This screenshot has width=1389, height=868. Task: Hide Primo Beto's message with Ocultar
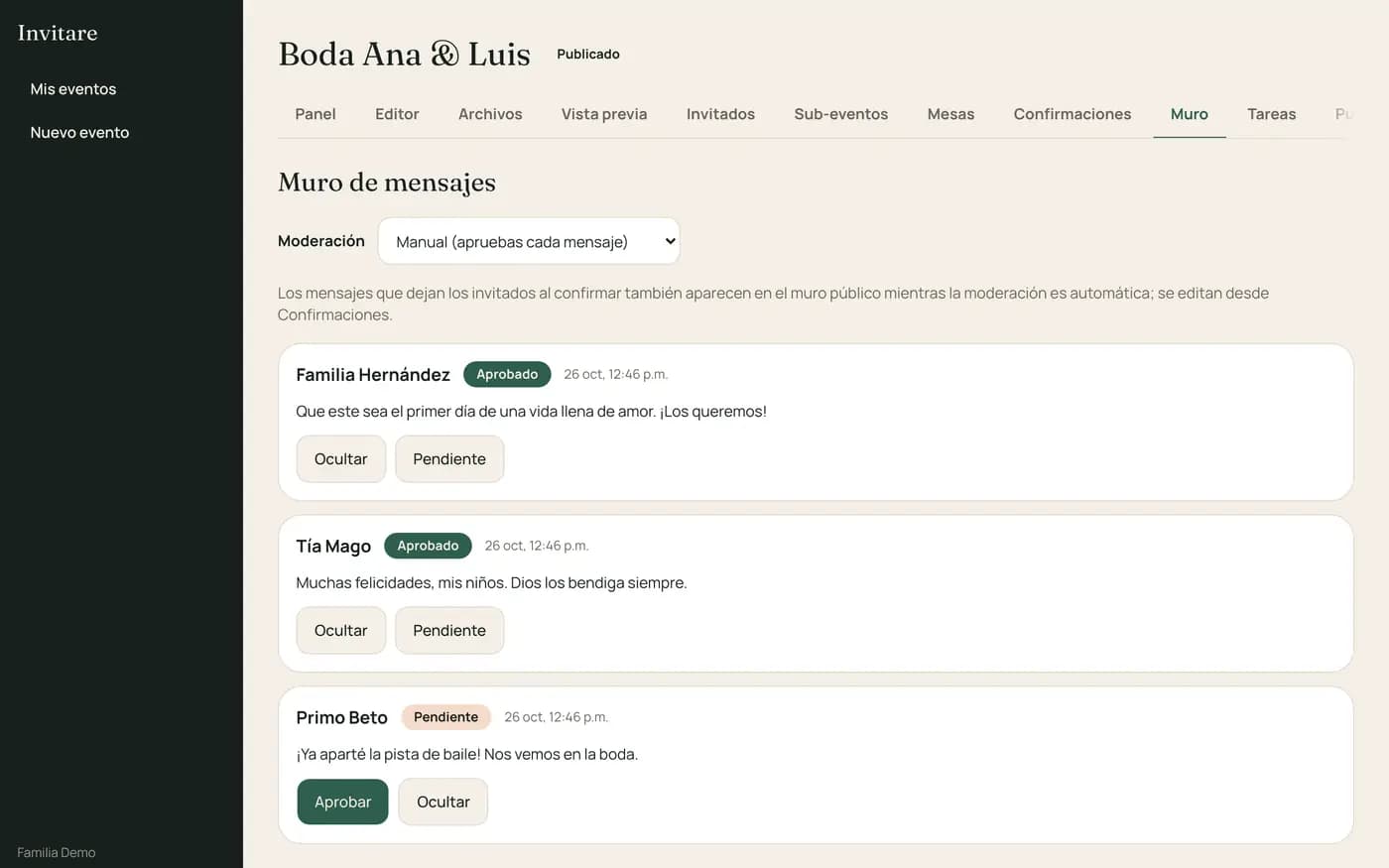[443, 803]
